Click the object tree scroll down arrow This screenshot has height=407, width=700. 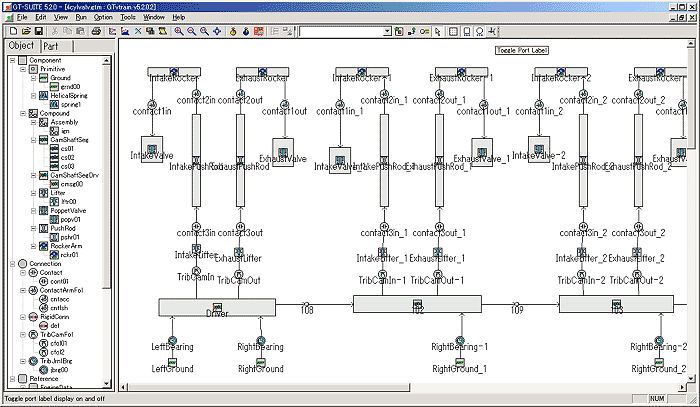106,383
